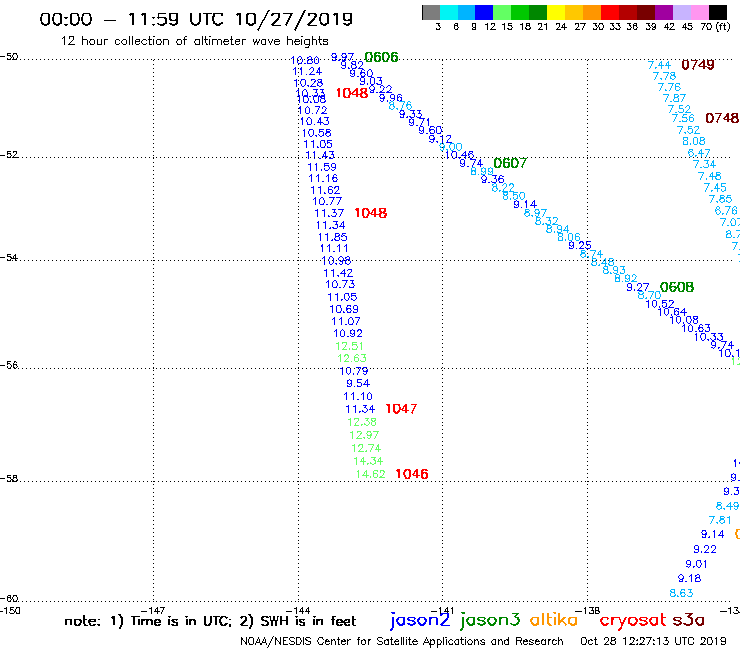Click the purple 42 ft legend swatch

click(x=664, y=12)
